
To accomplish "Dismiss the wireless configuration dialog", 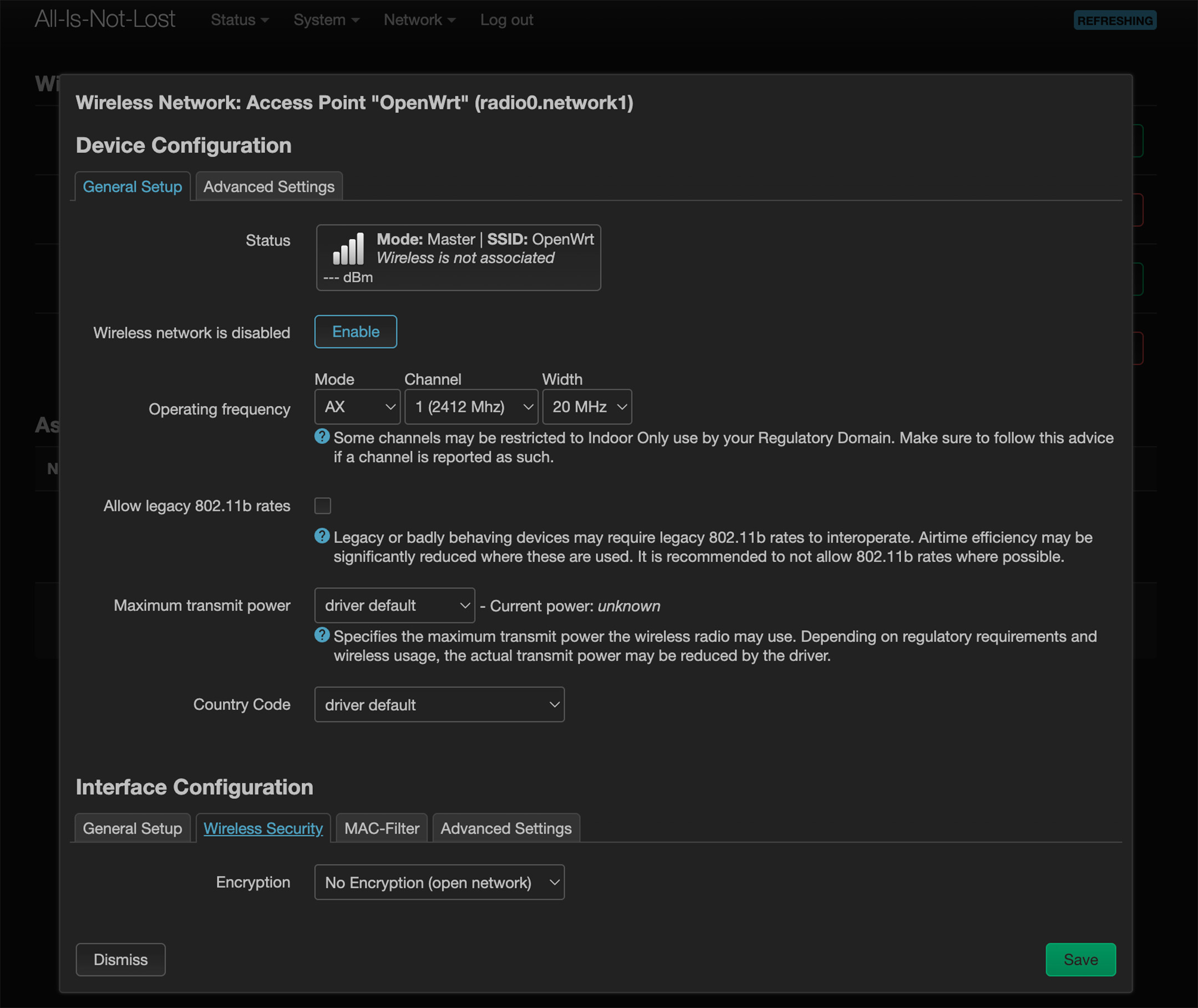I will [120, 959].
